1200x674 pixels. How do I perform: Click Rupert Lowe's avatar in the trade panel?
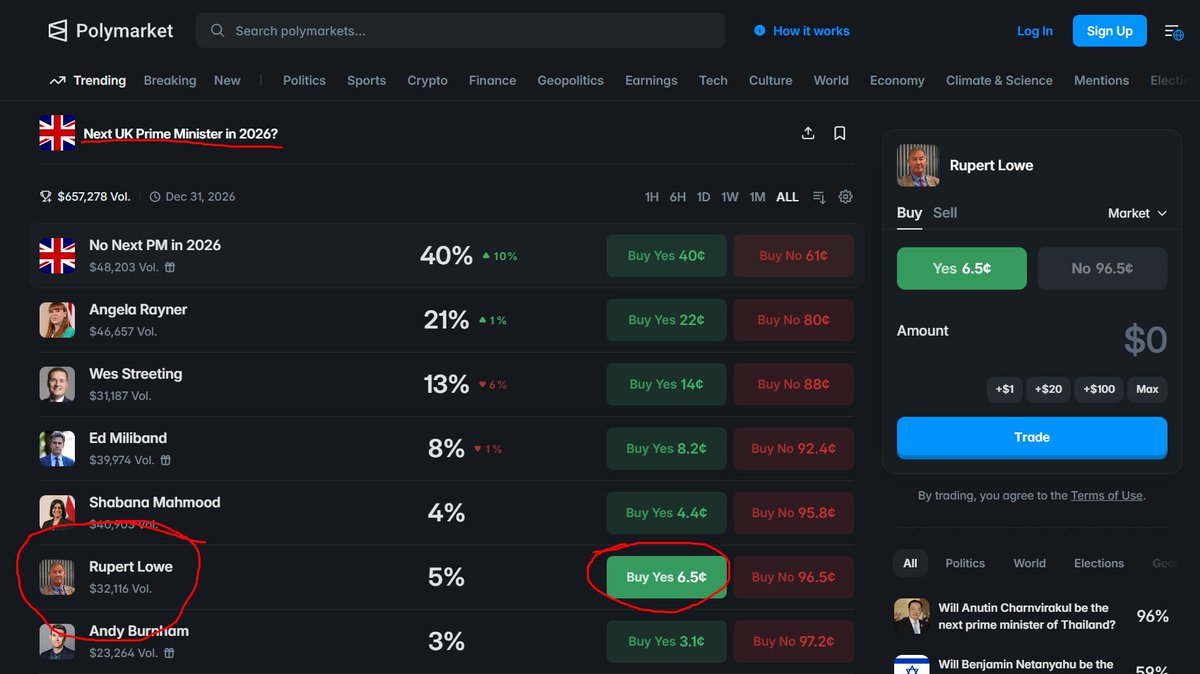(918, 166)
